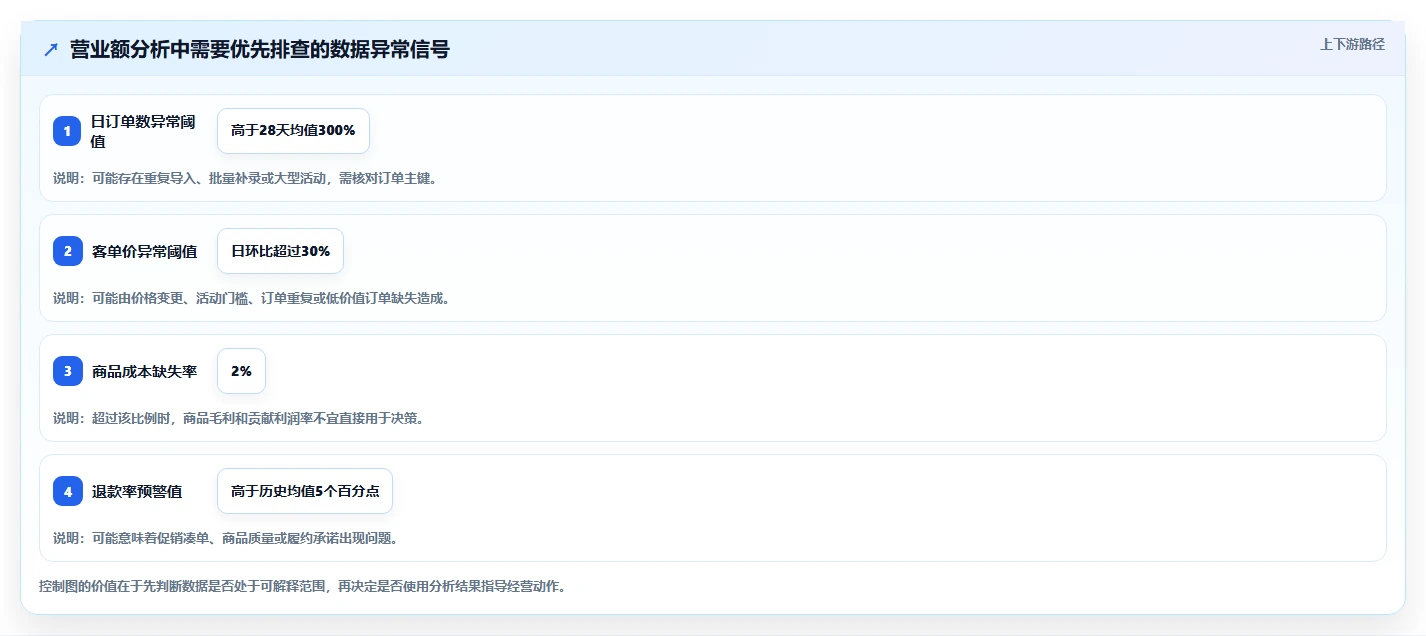This screenshot has height=636, width=1426.
Task: Click the label 商品成本缺失率
Action: click(x=144, y=371)
